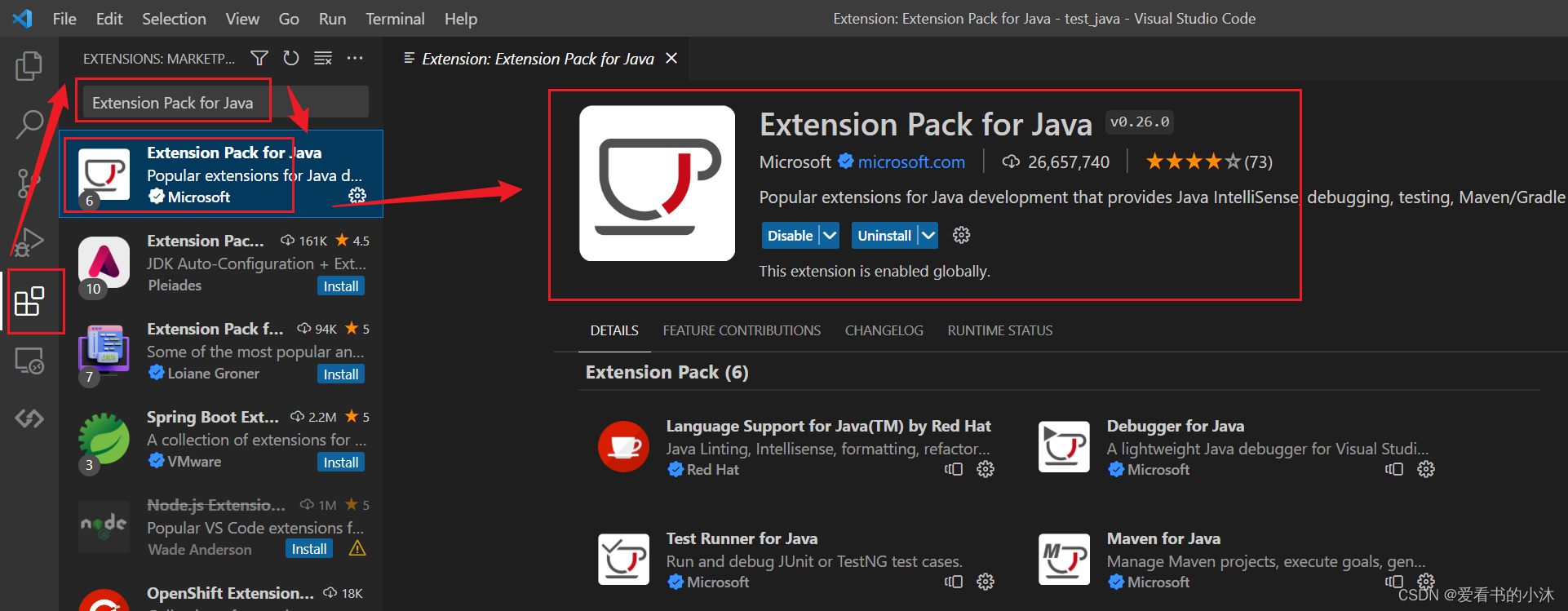Click the filter extensions funnel icon
This screenshot has height=611, width=1568.
259,58
